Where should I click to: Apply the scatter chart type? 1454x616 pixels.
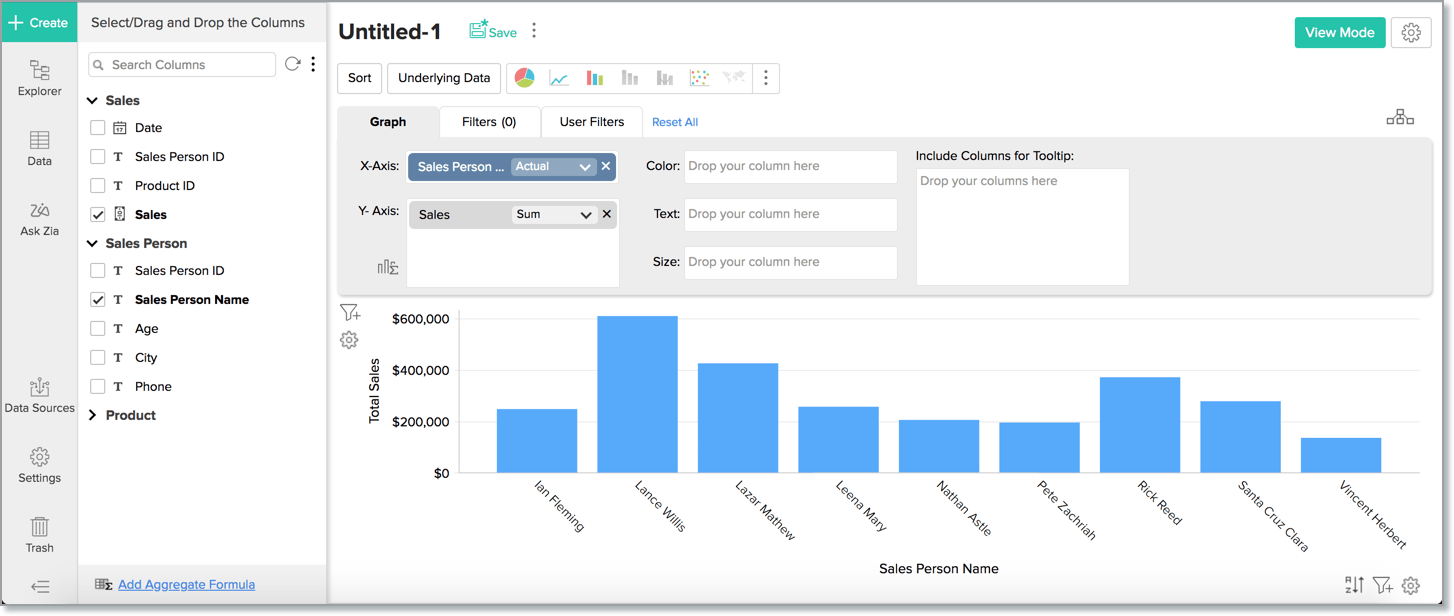tap(699, 78)
